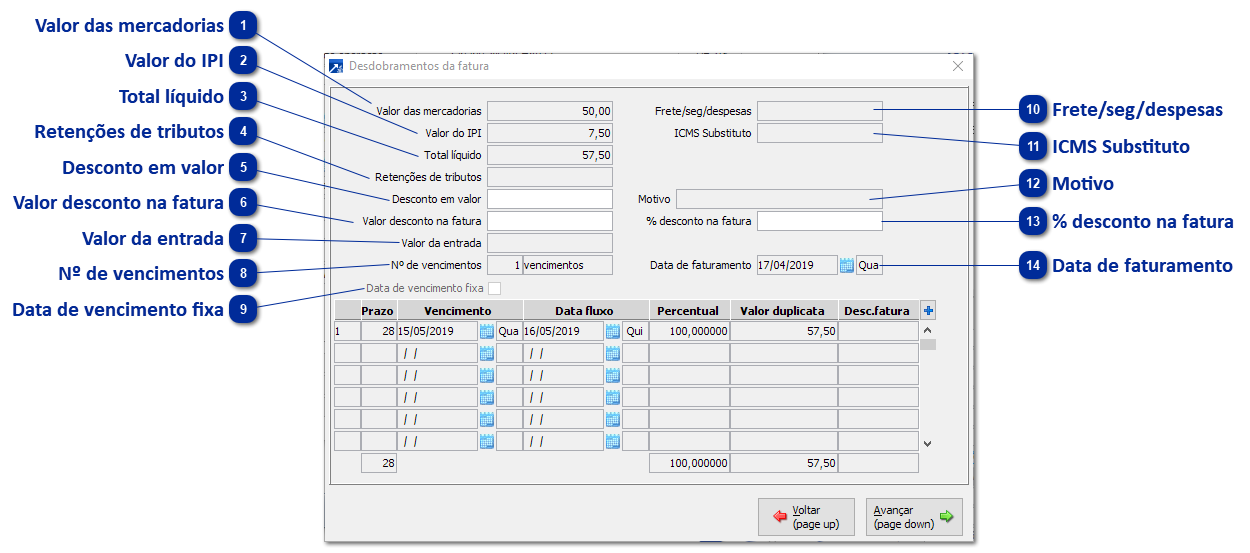Click the Prazo total 28 in the totals row
1250x553 pixels.
pos(378,463)
